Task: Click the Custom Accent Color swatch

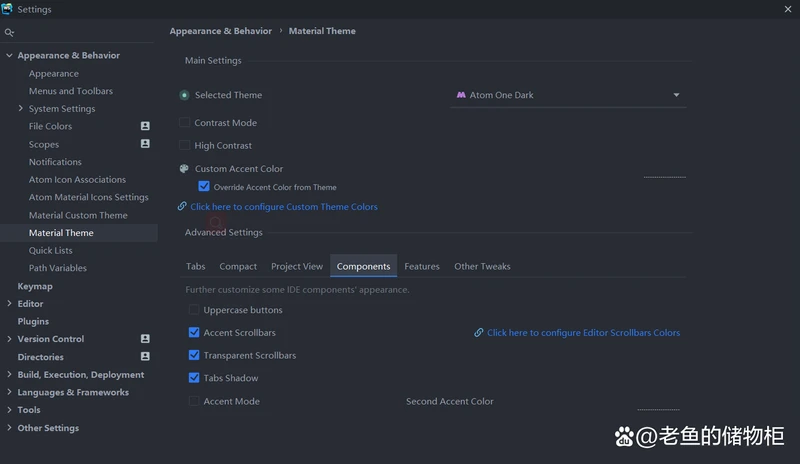Action: coord(665,168)
